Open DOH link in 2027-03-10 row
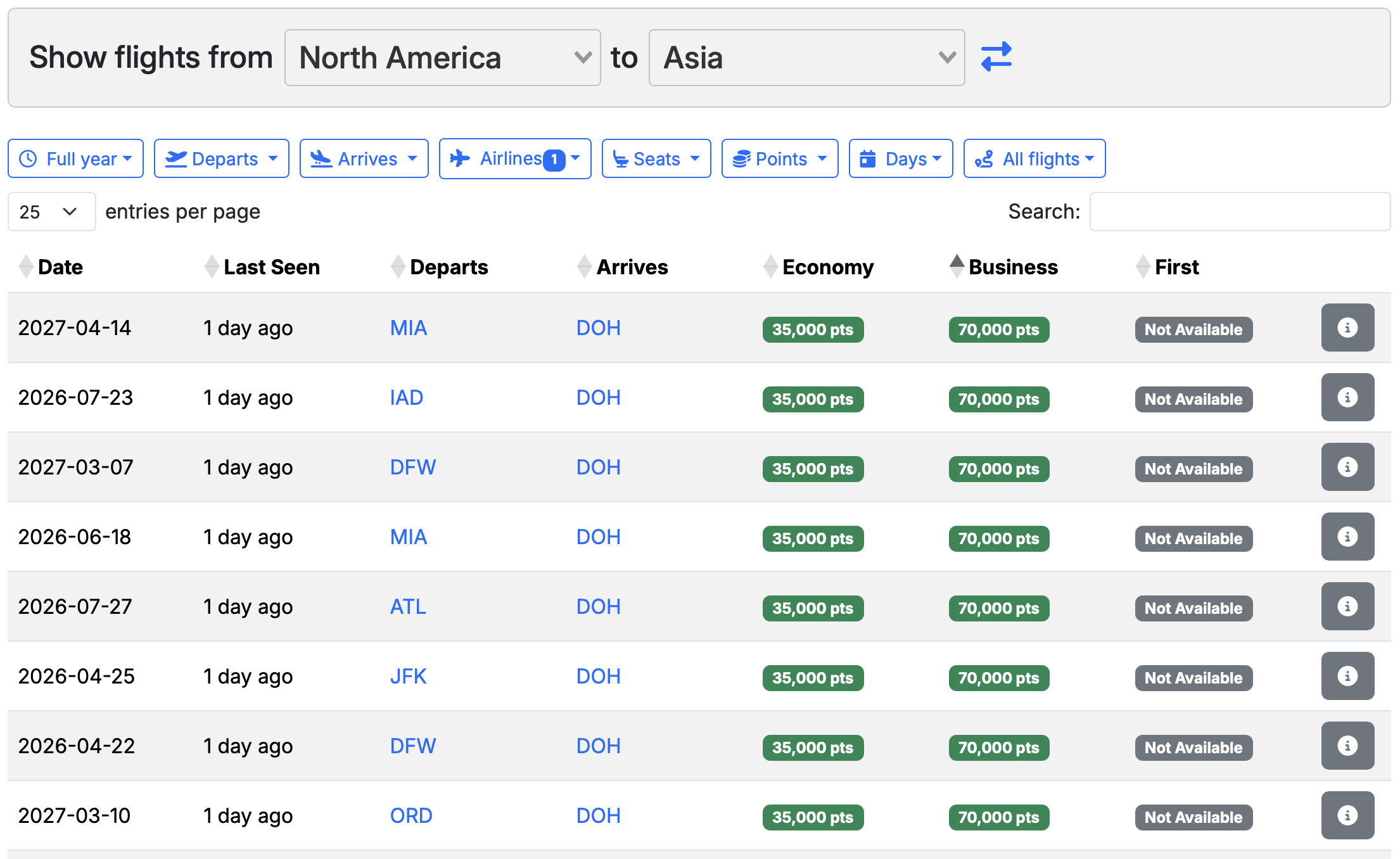 (x=599, y=815)
